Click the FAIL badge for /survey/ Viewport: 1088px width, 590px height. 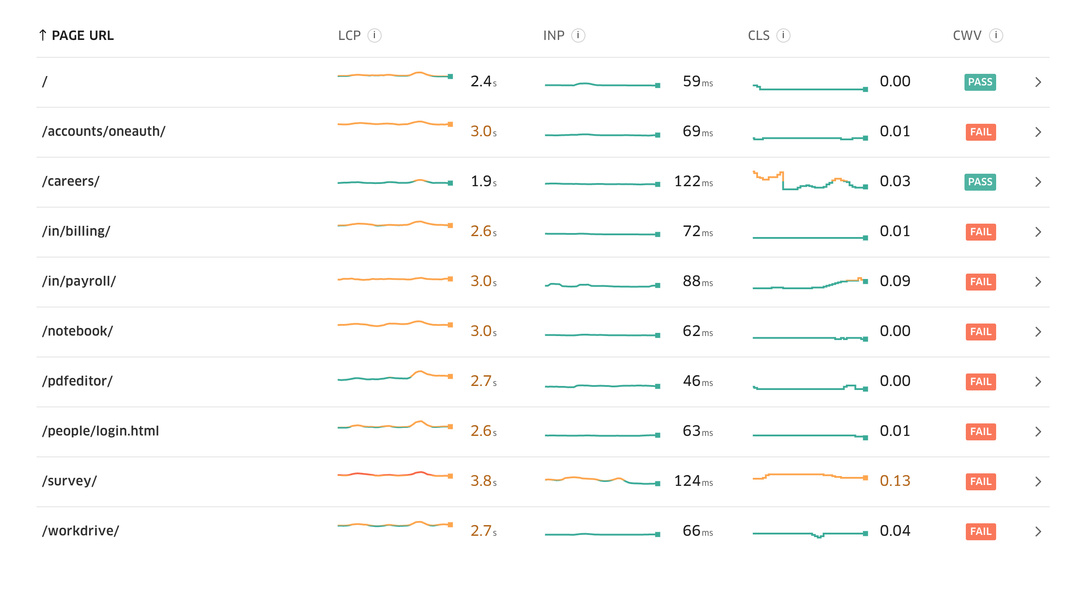[x=980, y=481]
